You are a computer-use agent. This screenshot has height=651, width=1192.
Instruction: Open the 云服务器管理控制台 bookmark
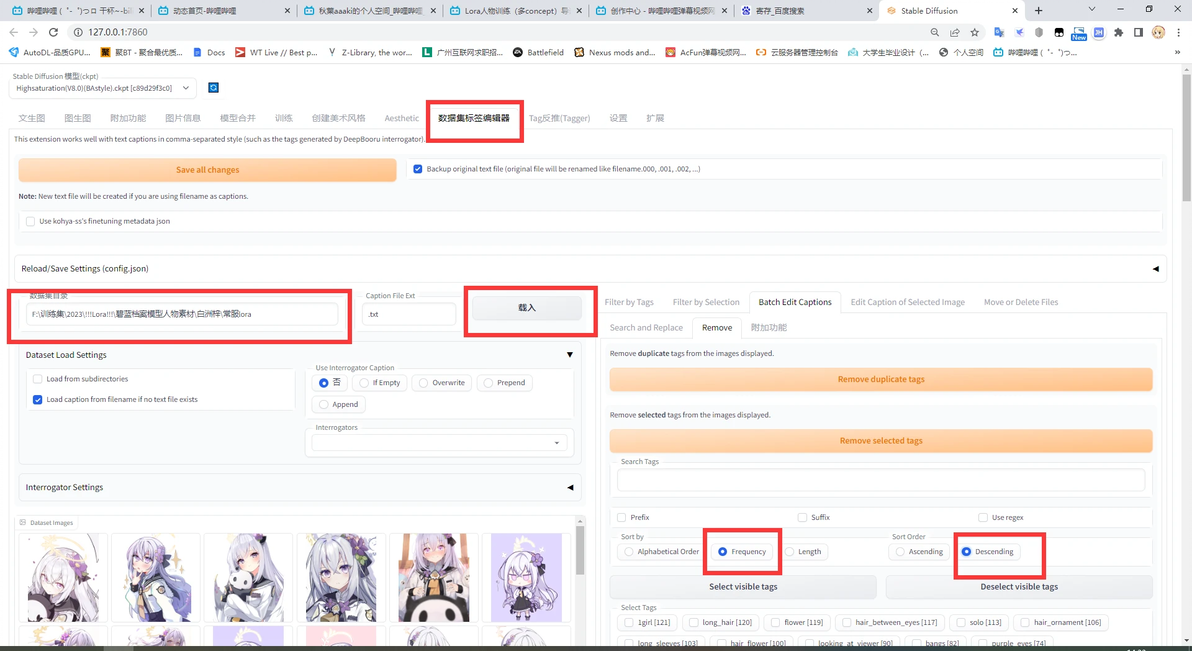tap(797, 52)
